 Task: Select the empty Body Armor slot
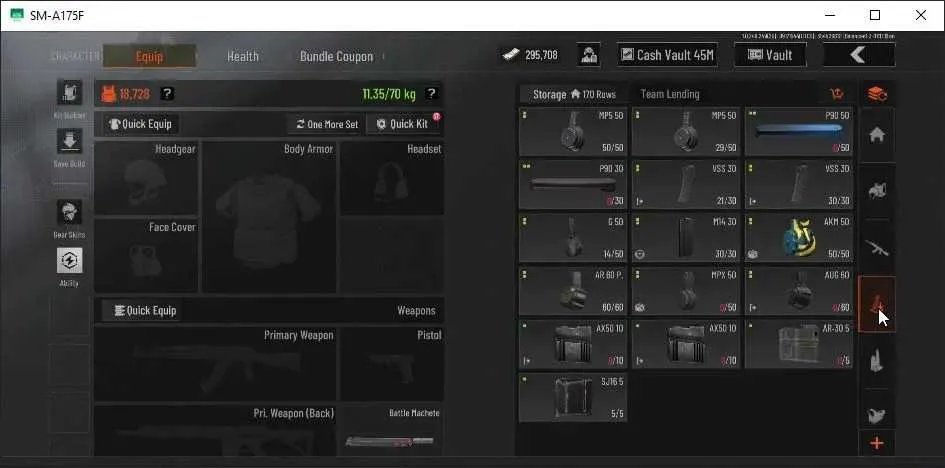click(269, 217)
